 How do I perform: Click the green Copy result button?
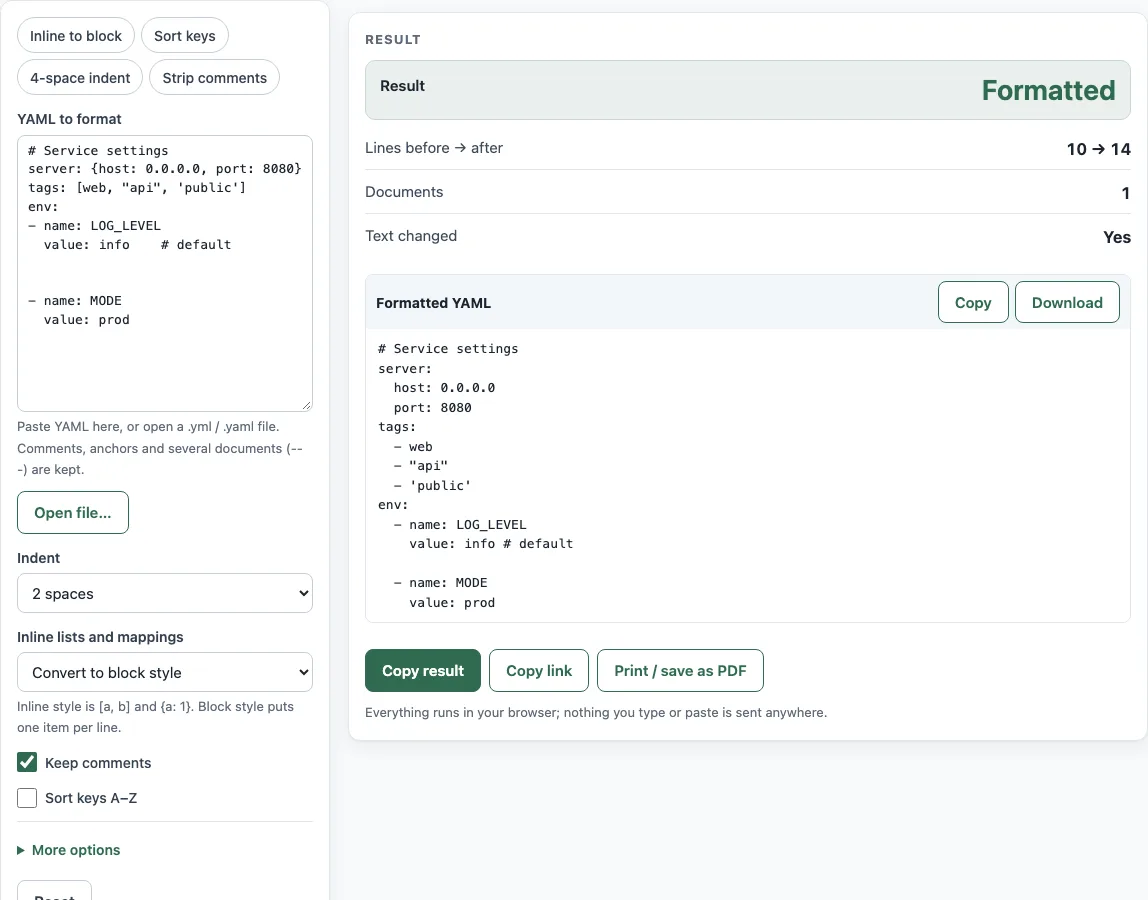click(x=422, y=671)
